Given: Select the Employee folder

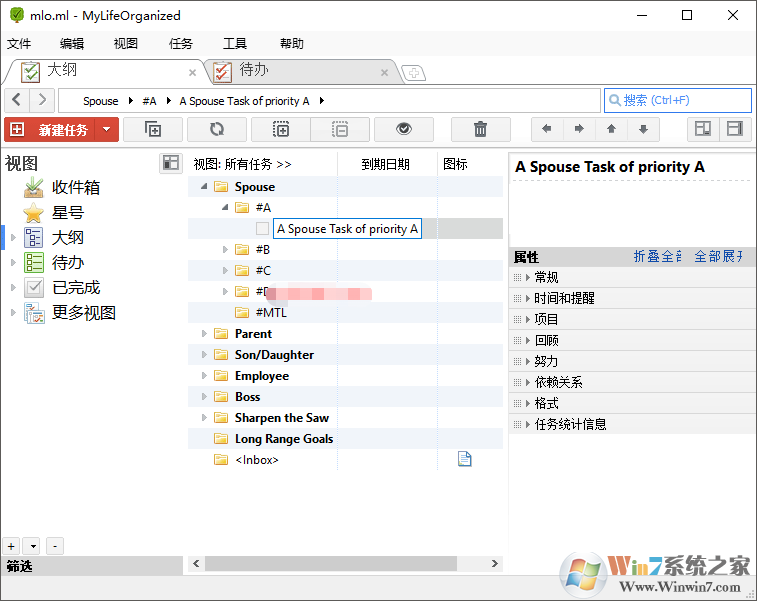Looking at the screenshot, I should [262, 376].
